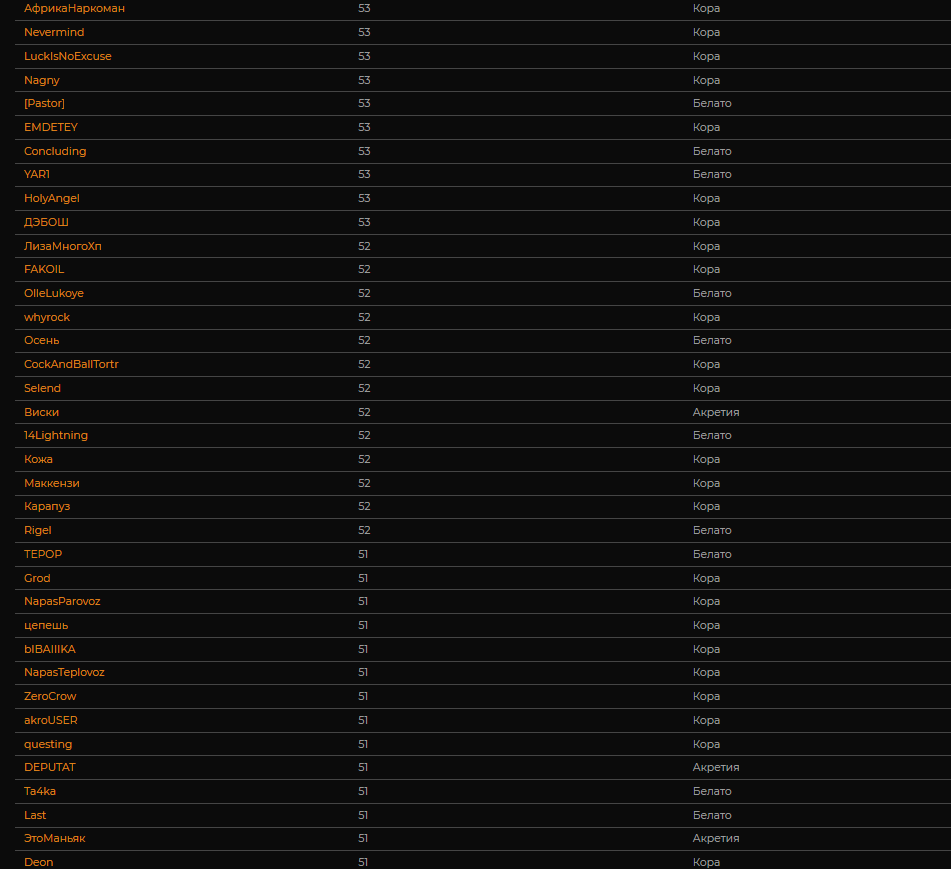Open the whyrock player profile
Image resolution: width=951 pixels, height=869 pixels.
[x=47, y=317]
